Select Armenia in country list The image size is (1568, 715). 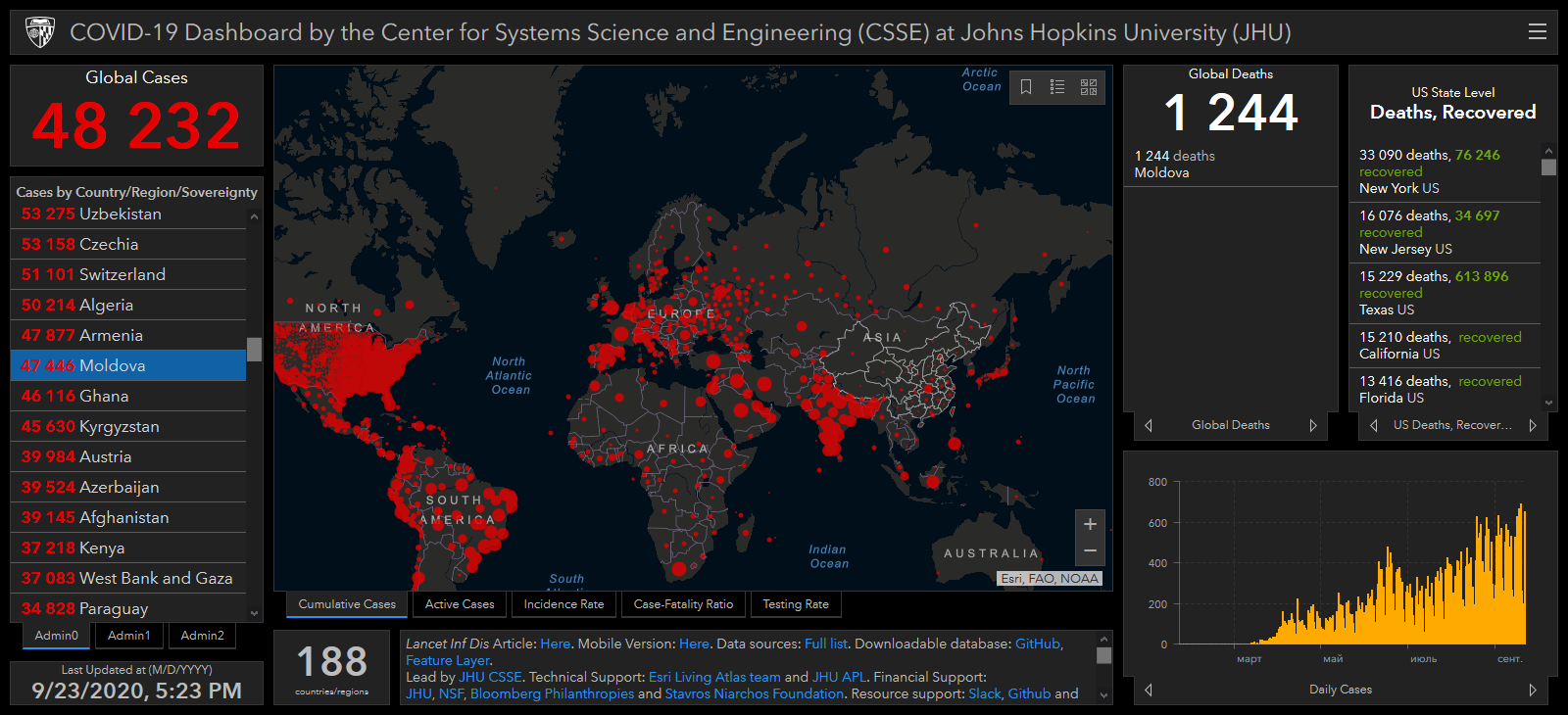click(128, 335)
